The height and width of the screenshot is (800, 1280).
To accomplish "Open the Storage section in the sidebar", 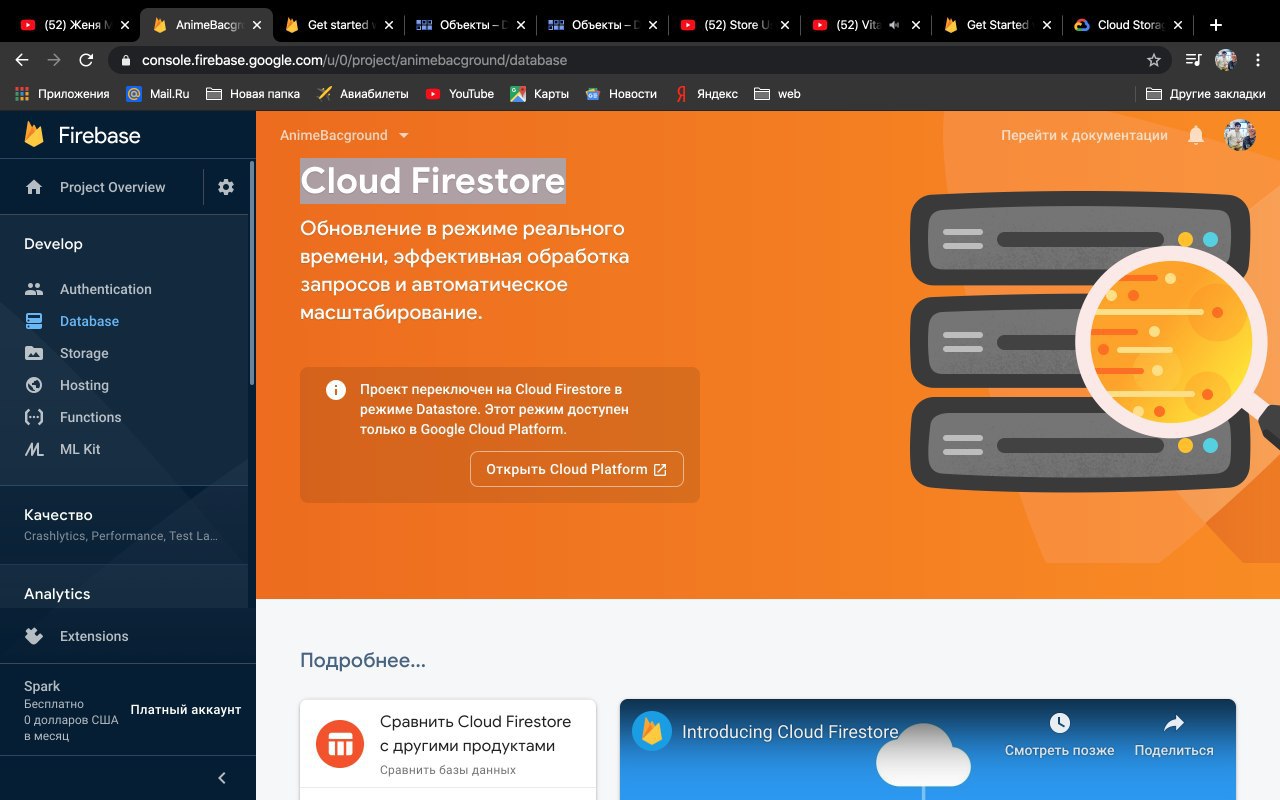I will point(124,353).
